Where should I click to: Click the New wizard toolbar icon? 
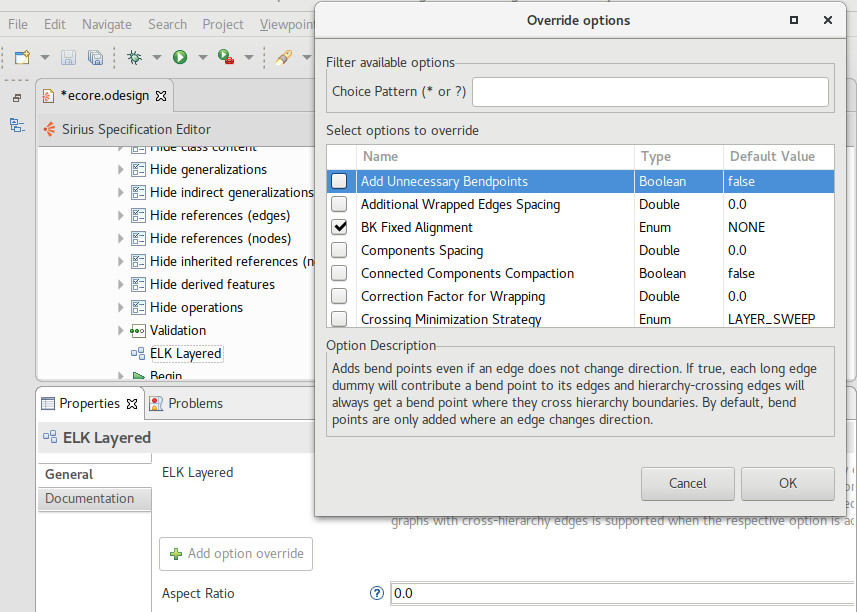pos(22,57)
